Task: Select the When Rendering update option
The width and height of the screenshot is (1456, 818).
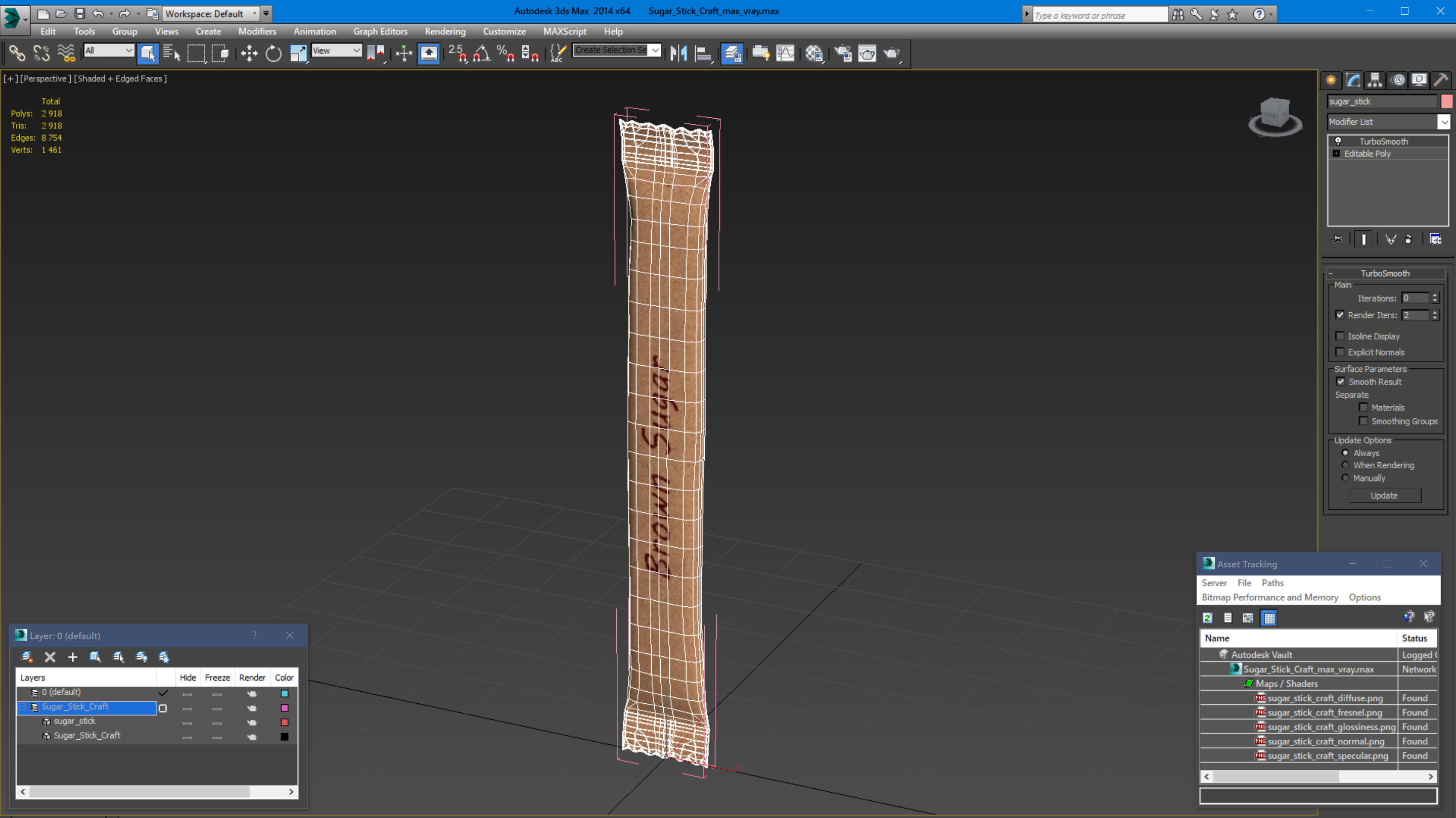Action: 1345,465
